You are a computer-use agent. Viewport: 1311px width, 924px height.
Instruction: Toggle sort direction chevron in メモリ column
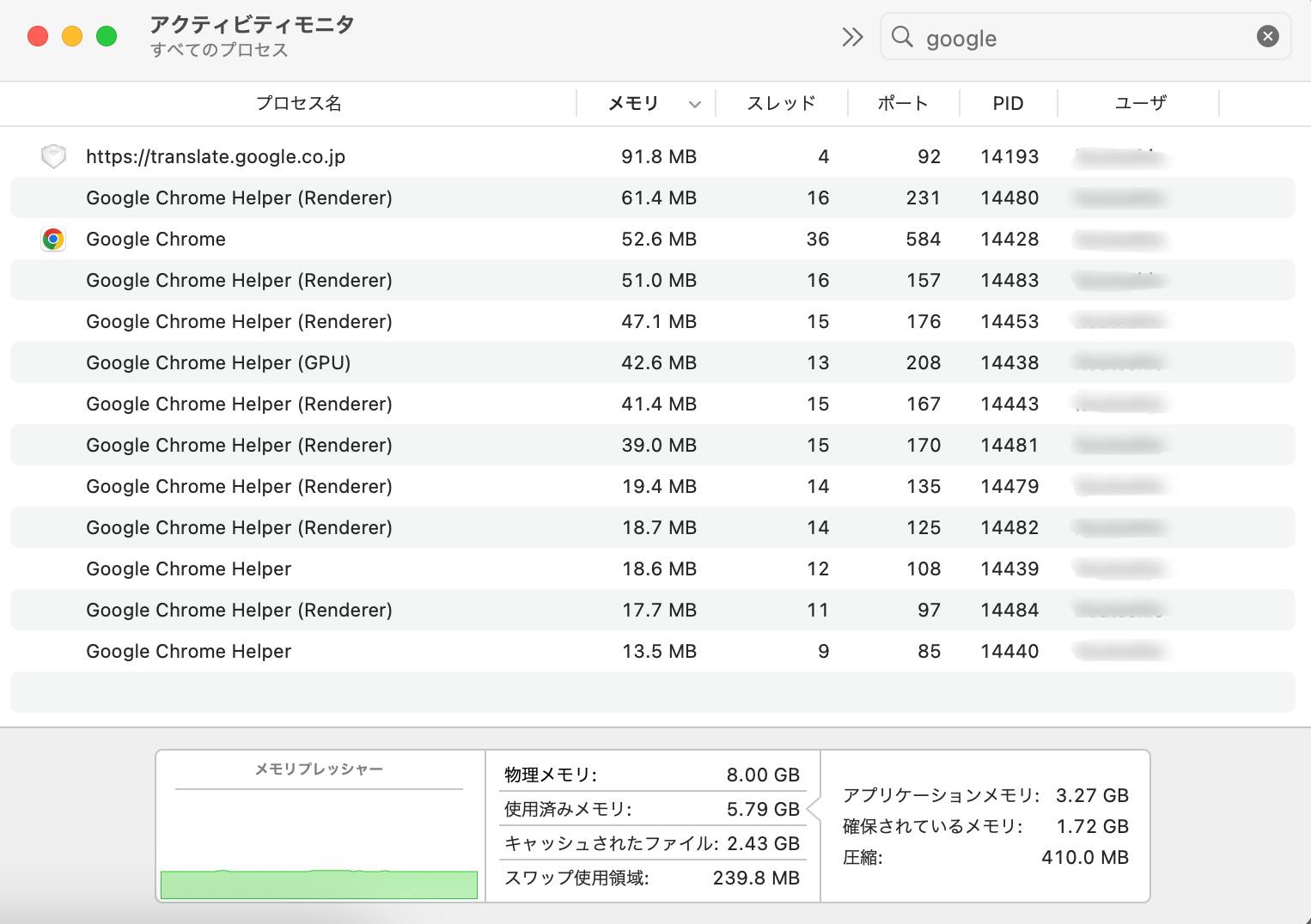point(695,105)
